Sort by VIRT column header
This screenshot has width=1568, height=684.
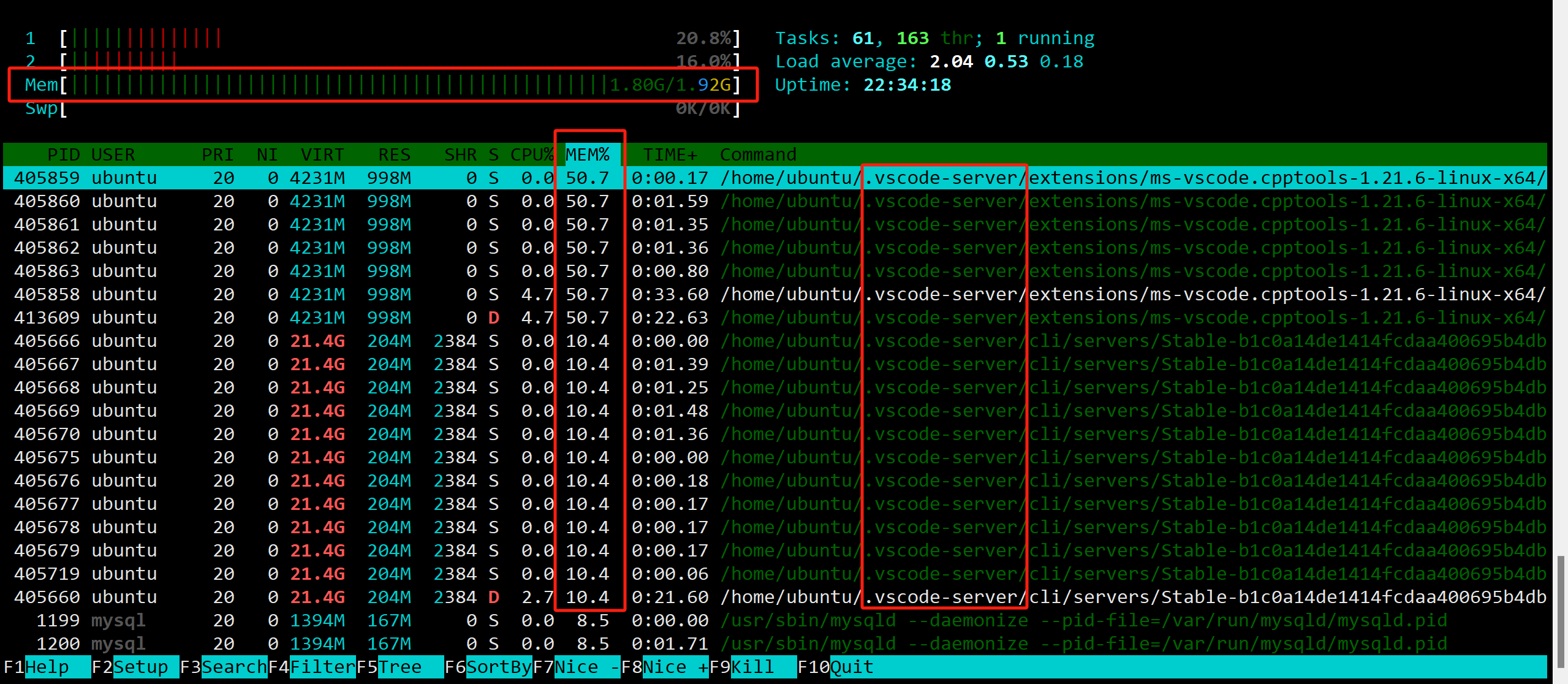322,154
